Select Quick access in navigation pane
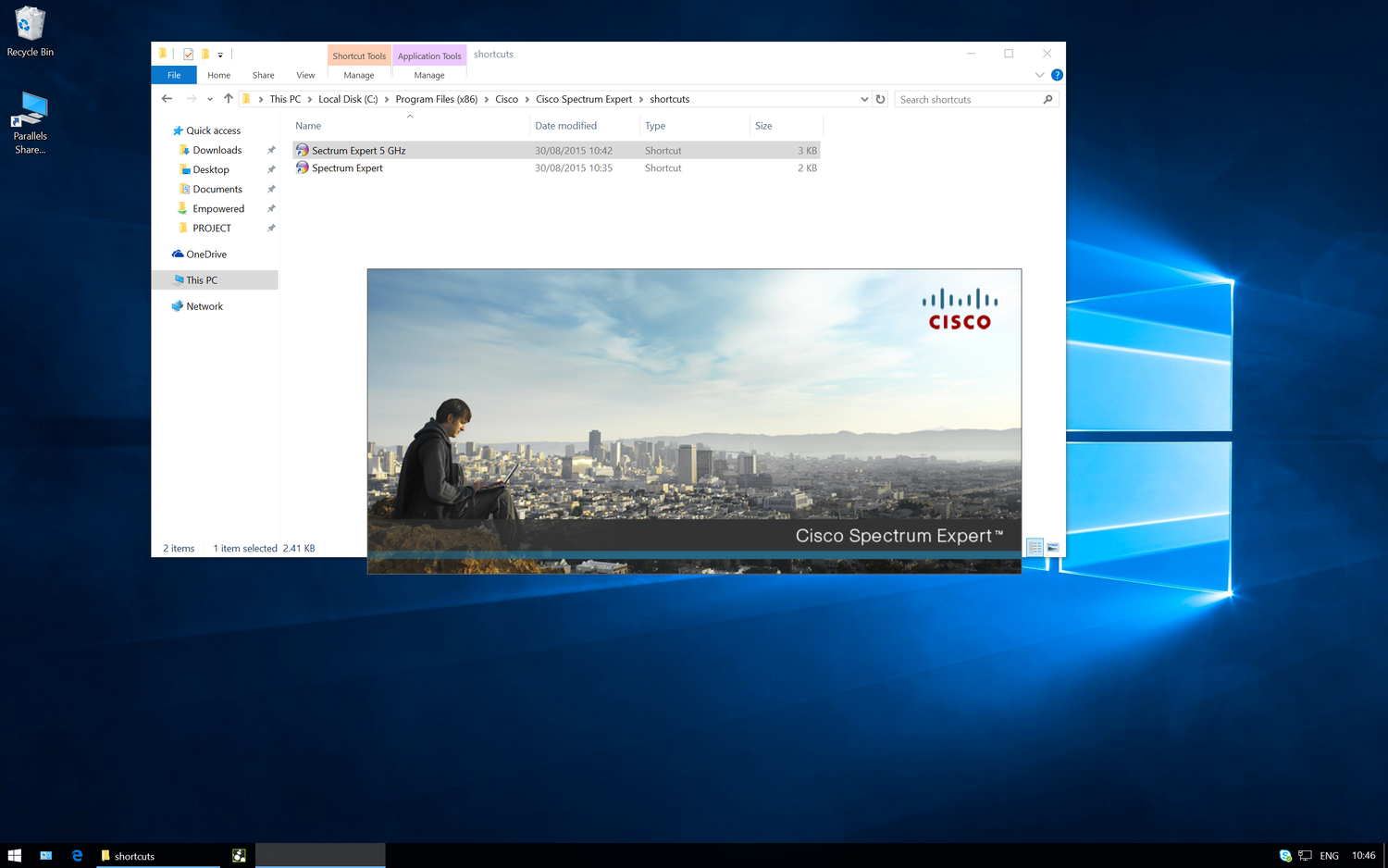The height and width of the screenshot is (868, 1388). coord(214,130)
